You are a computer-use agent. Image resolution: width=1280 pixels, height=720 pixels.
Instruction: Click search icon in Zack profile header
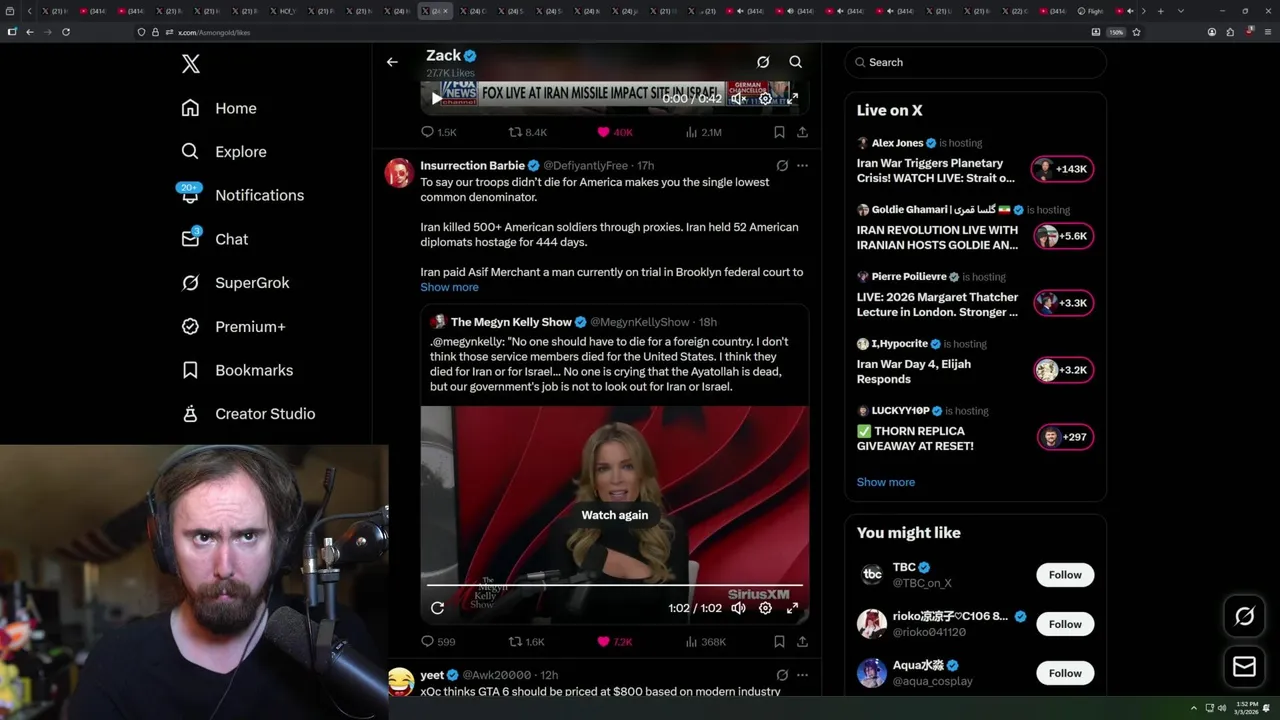tap(796, 62)
